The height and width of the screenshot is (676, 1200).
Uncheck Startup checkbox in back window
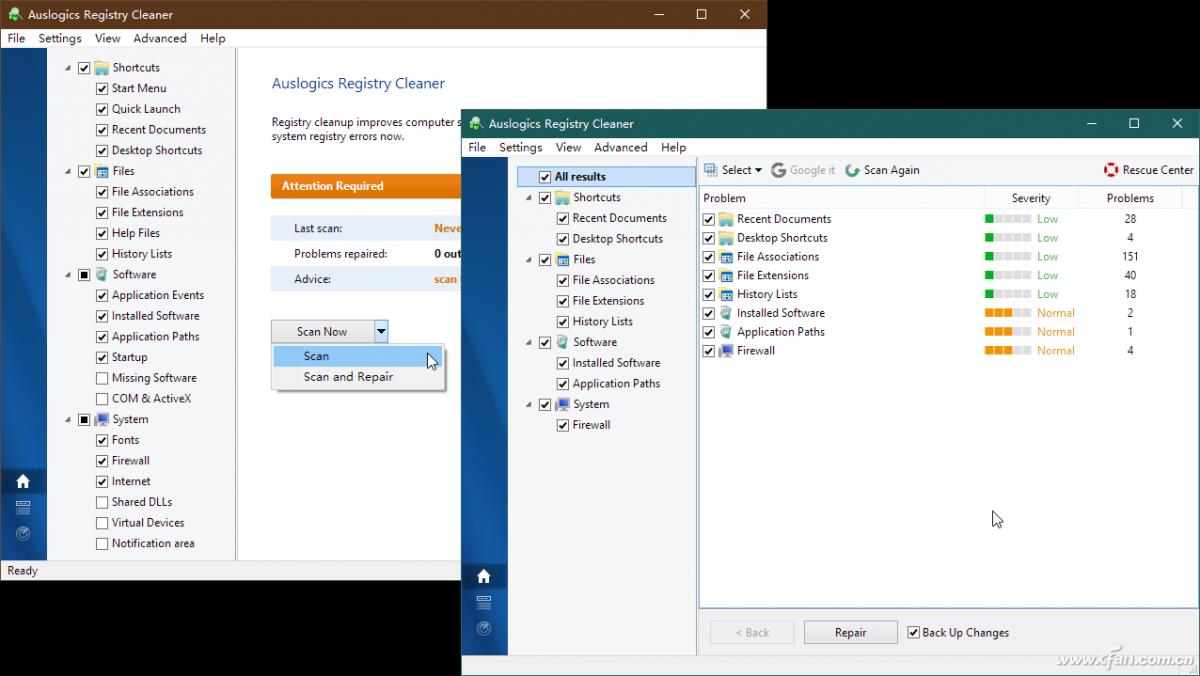coord(102,357)
